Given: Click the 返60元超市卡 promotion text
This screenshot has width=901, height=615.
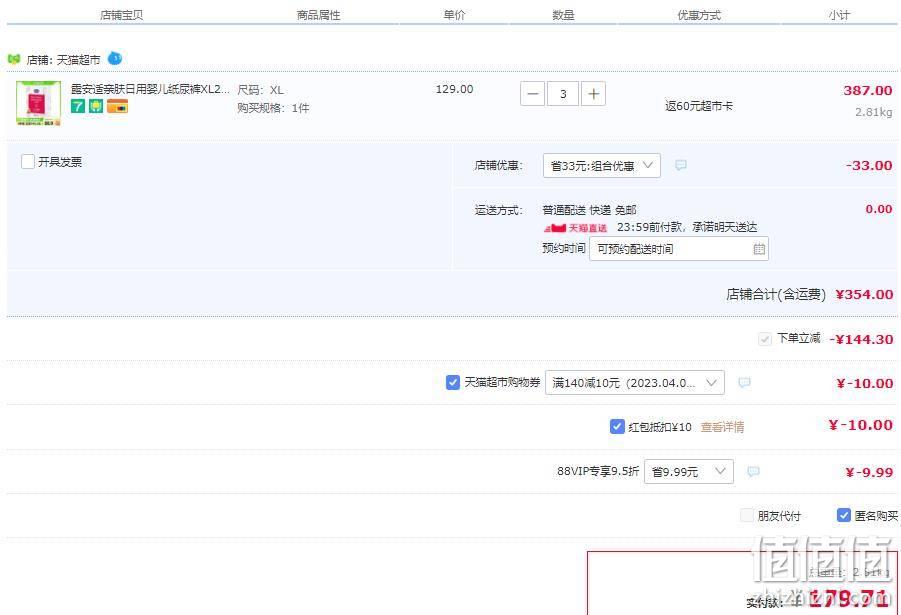Looking at the screenshot, I should tap(699, 106).
